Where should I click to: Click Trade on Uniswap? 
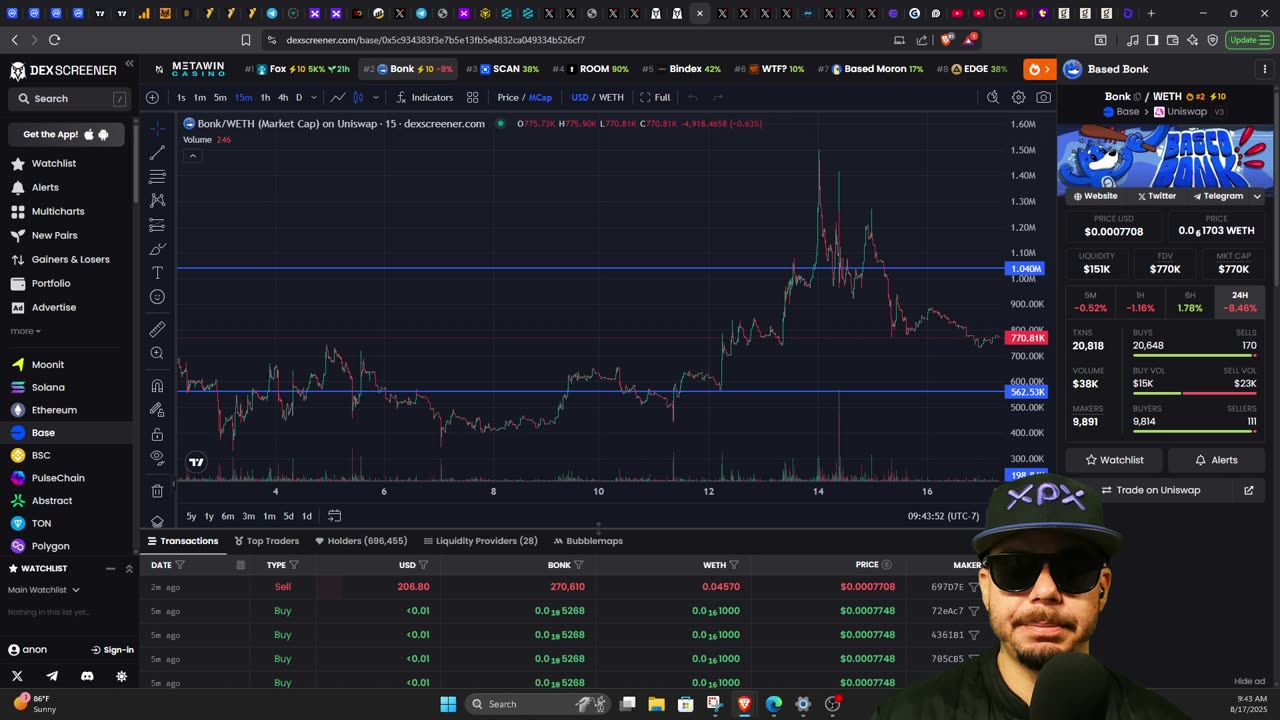1158,490
